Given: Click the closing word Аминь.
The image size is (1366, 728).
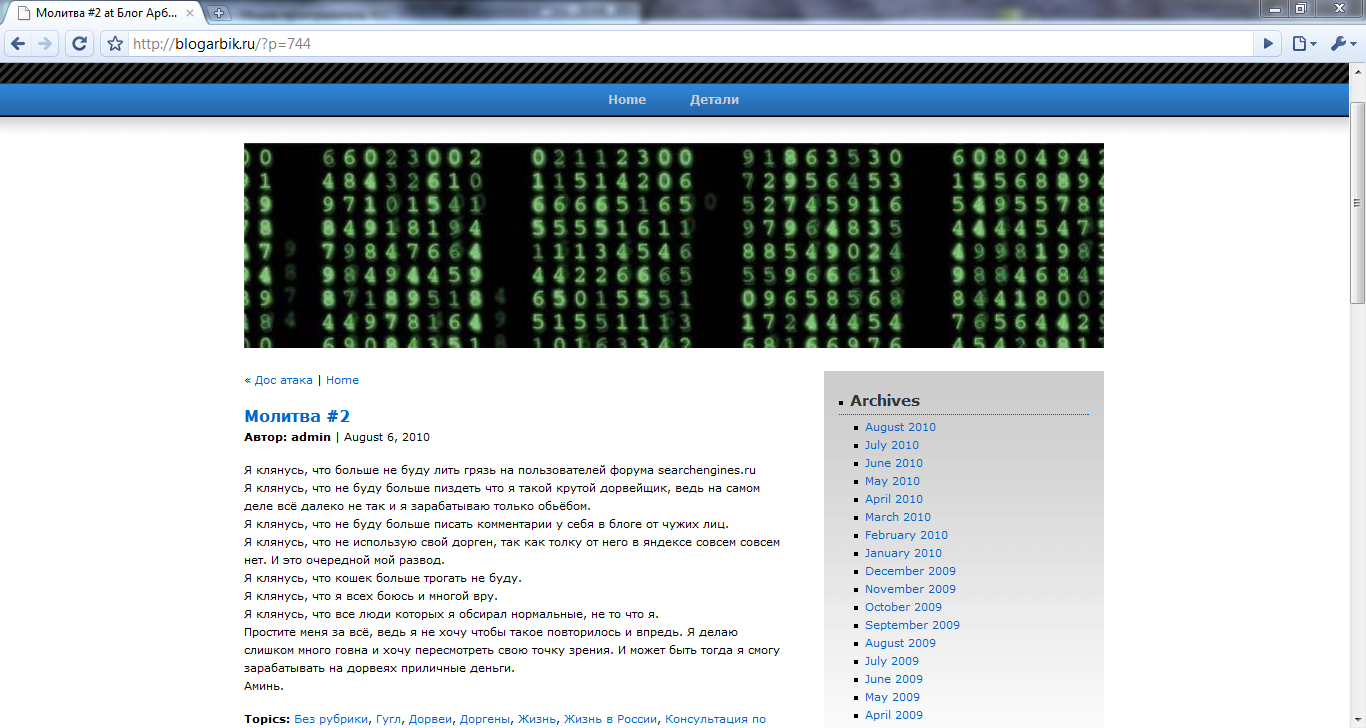Looking at the screenshot, I should pyautogui.click(x=264, y=686).
